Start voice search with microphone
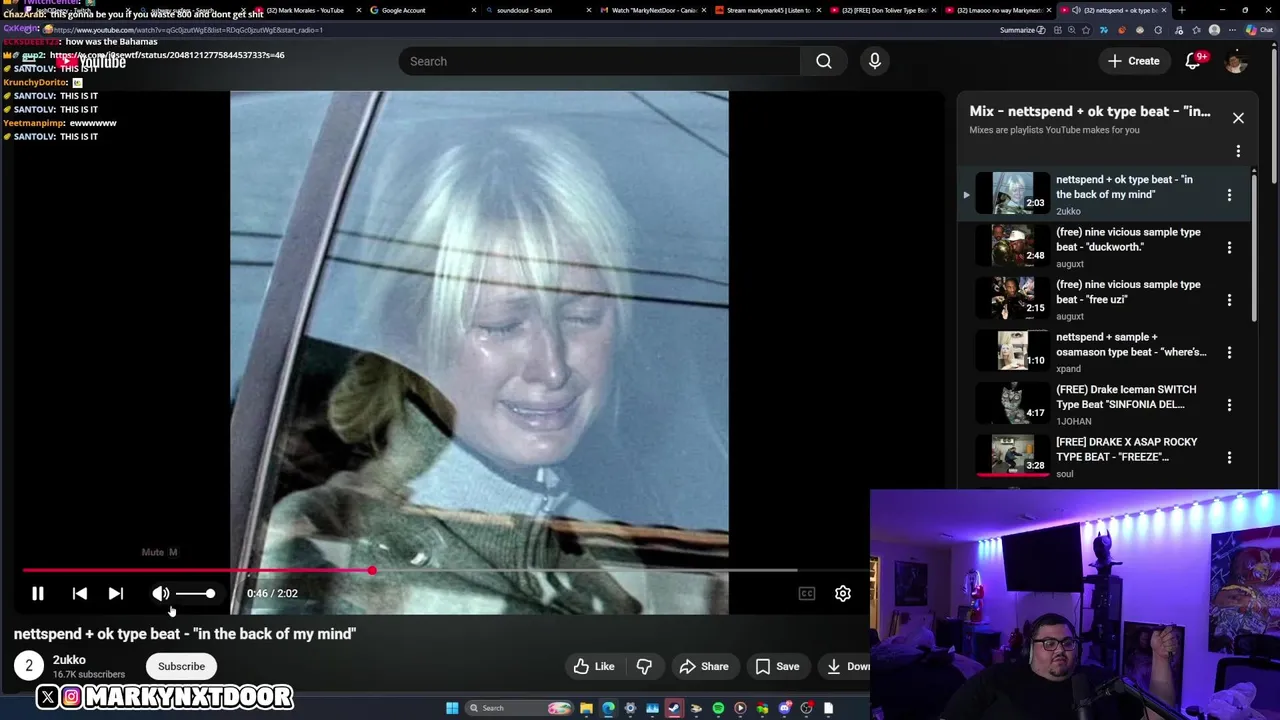1280x720 pixels. tap(875, 61)
